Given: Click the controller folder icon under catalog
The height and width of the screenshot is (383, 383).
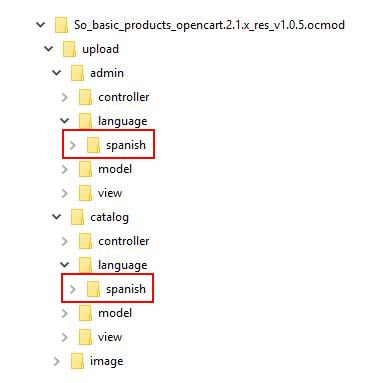Looking at the screenshot, I should [85, 241].
